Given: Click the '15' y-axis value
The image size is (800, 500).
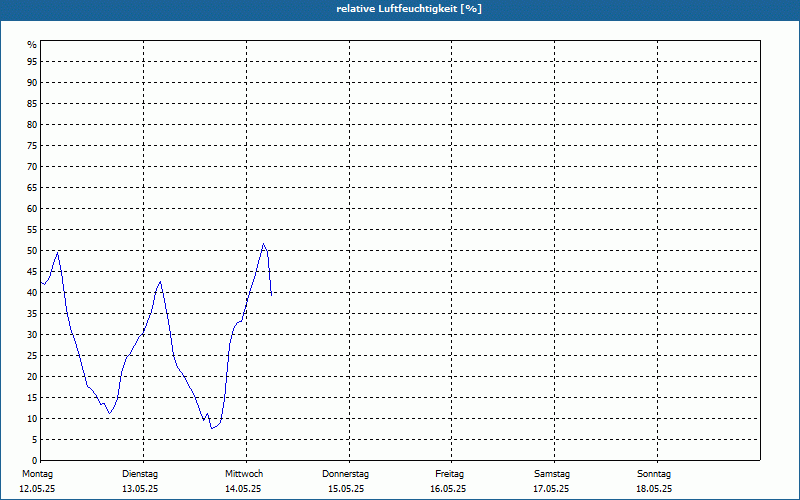Looking at the screenshot, I should pos(32,398).
